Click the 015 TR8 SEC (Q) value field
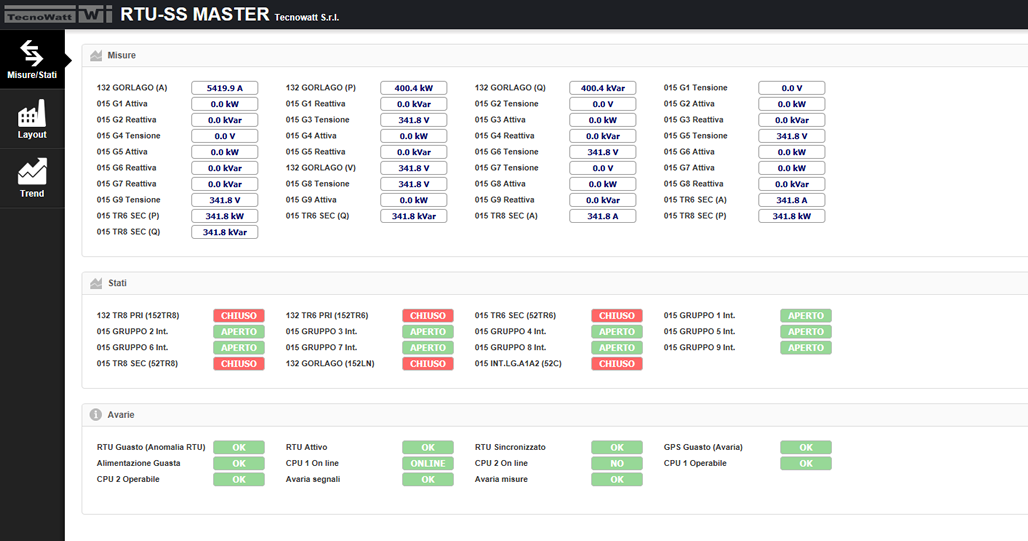Image resolution: width=1028 pixels, height=541 pixels. (225, 232)
